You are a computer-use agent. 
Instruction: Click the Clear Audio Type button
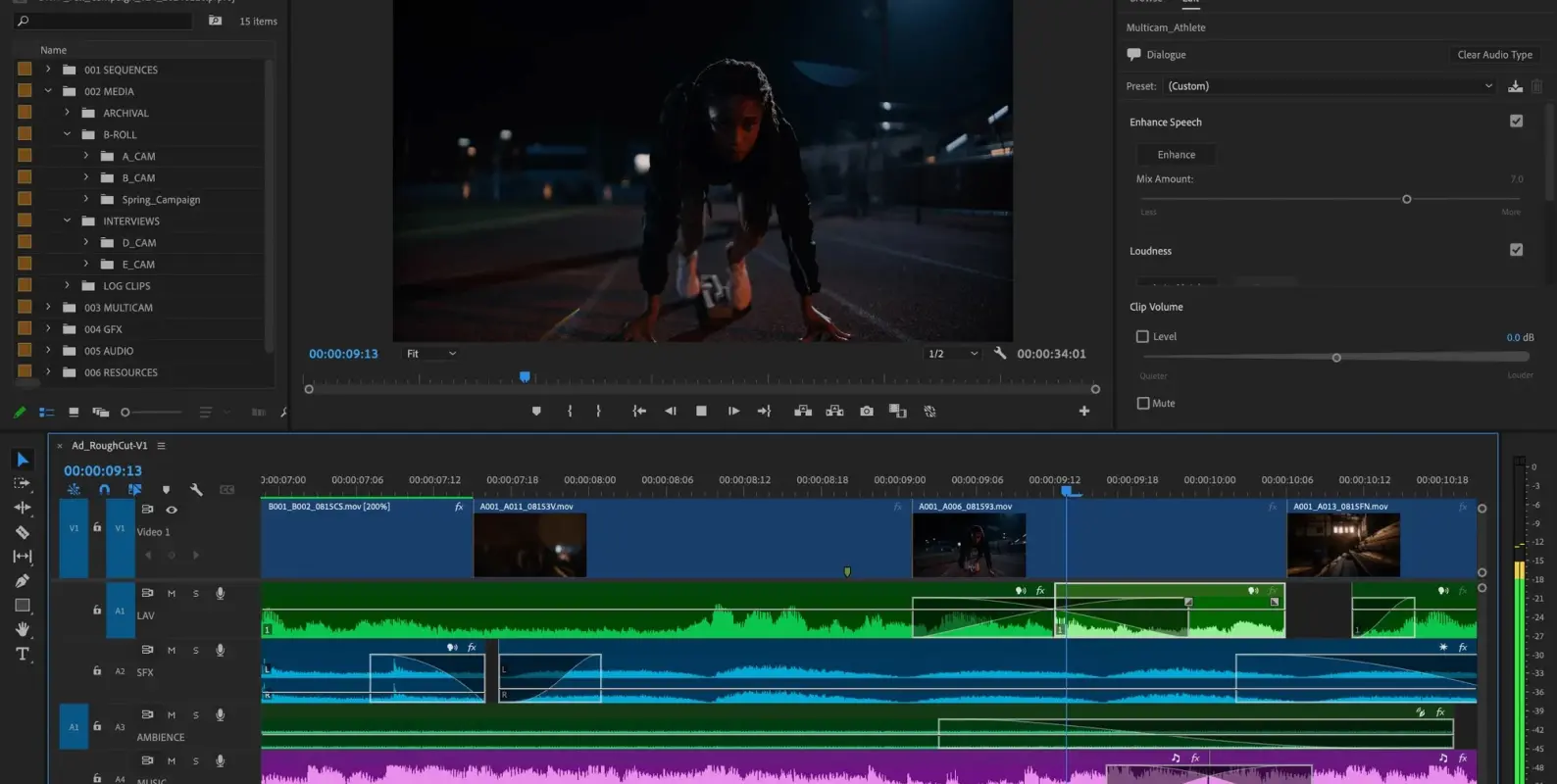pos(1494,55)
